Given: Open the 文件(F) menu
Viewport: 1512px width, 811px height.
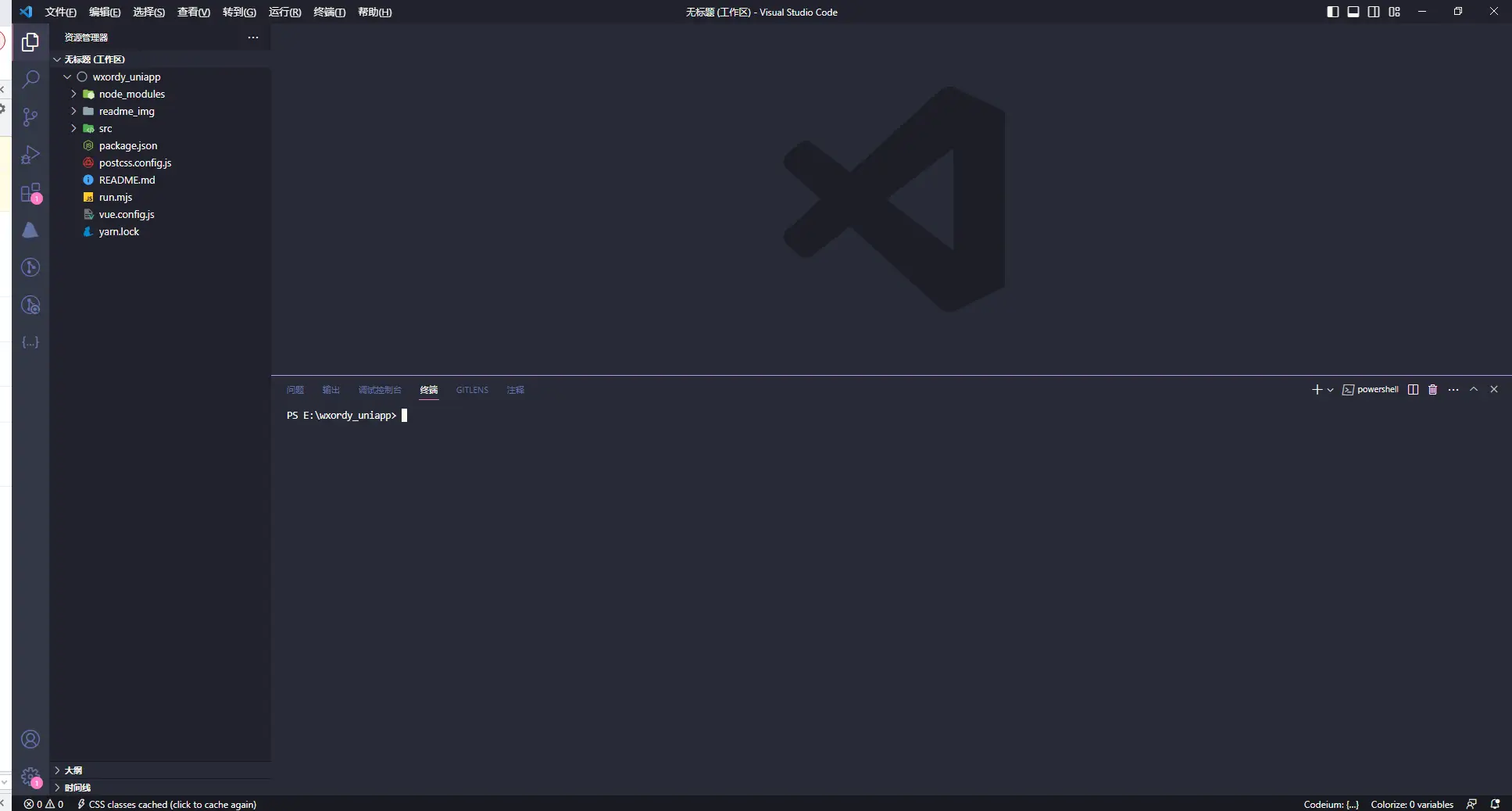Looking at the screenshot, I should [x=60, y=12].
